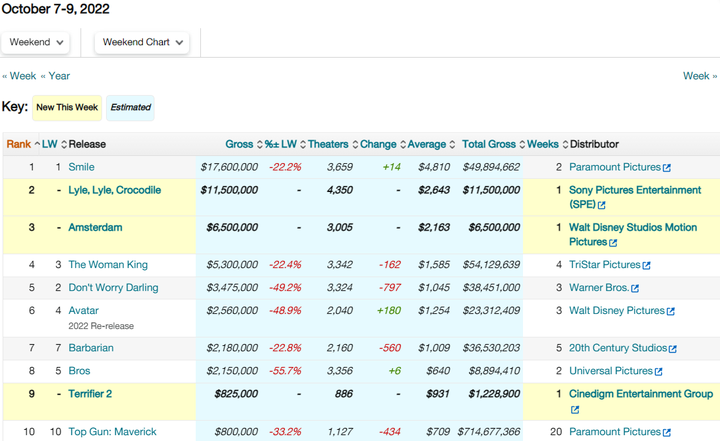
Task: Sort table by Theaters column header
Action: 327,144
